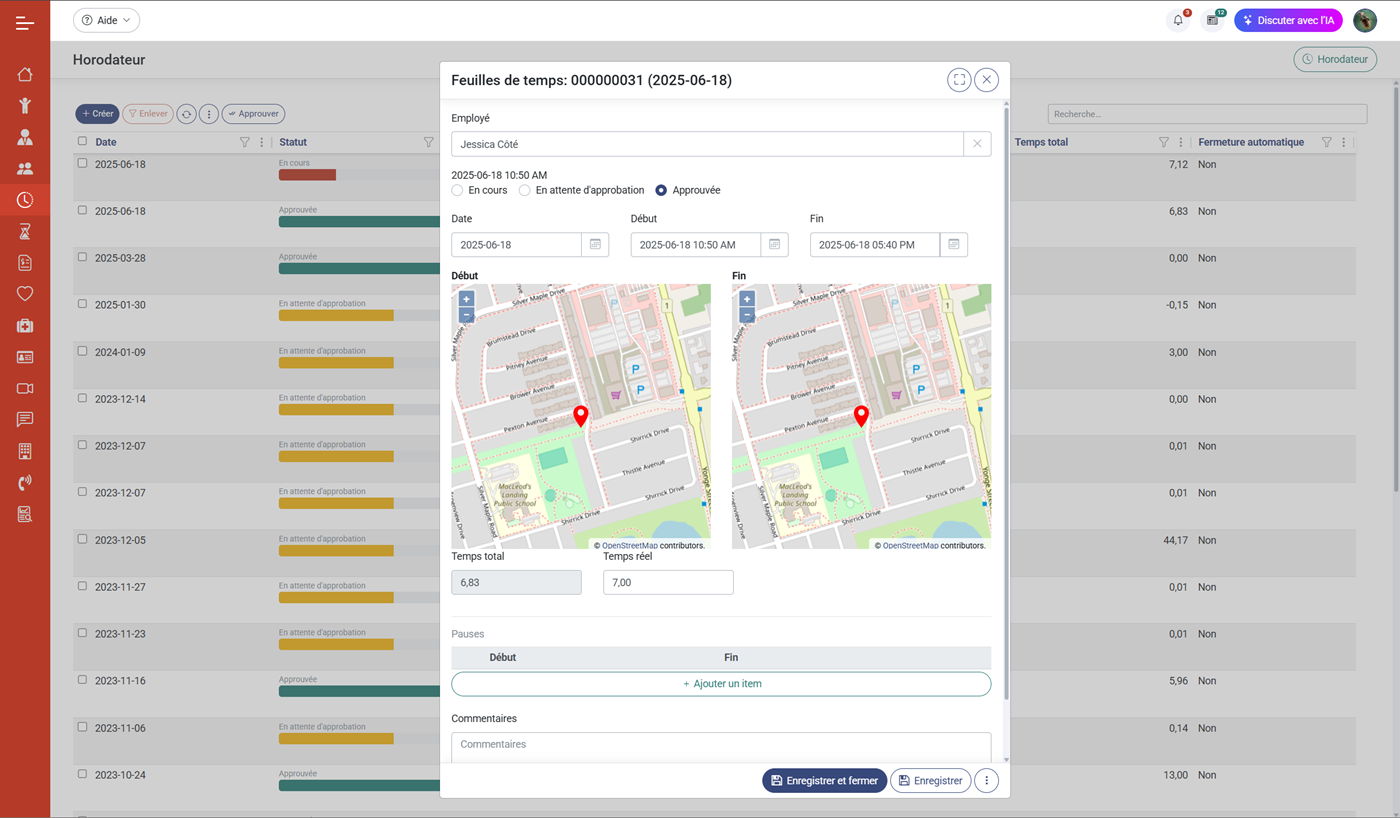Open the Date field calendar picker

click(595, 244)
